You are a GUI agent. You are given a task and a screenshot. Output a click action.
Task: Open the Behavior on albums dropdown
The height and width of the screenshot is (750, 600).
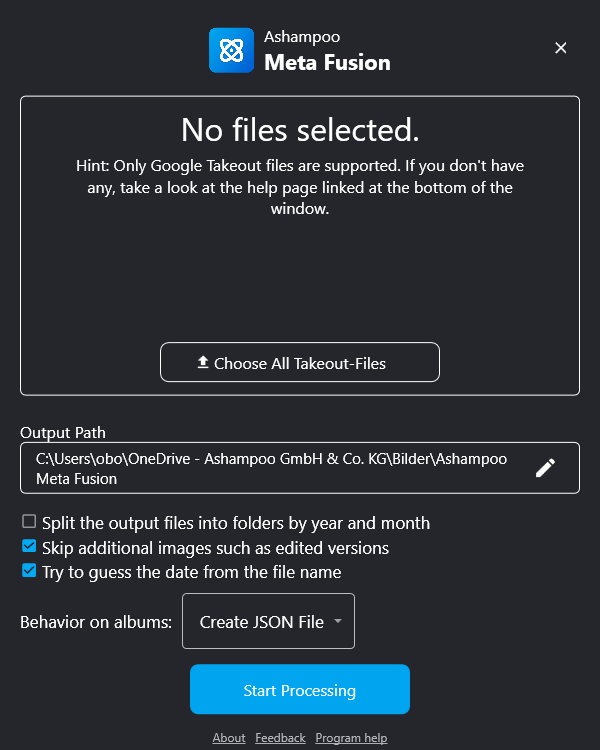[x=267, y=621]
